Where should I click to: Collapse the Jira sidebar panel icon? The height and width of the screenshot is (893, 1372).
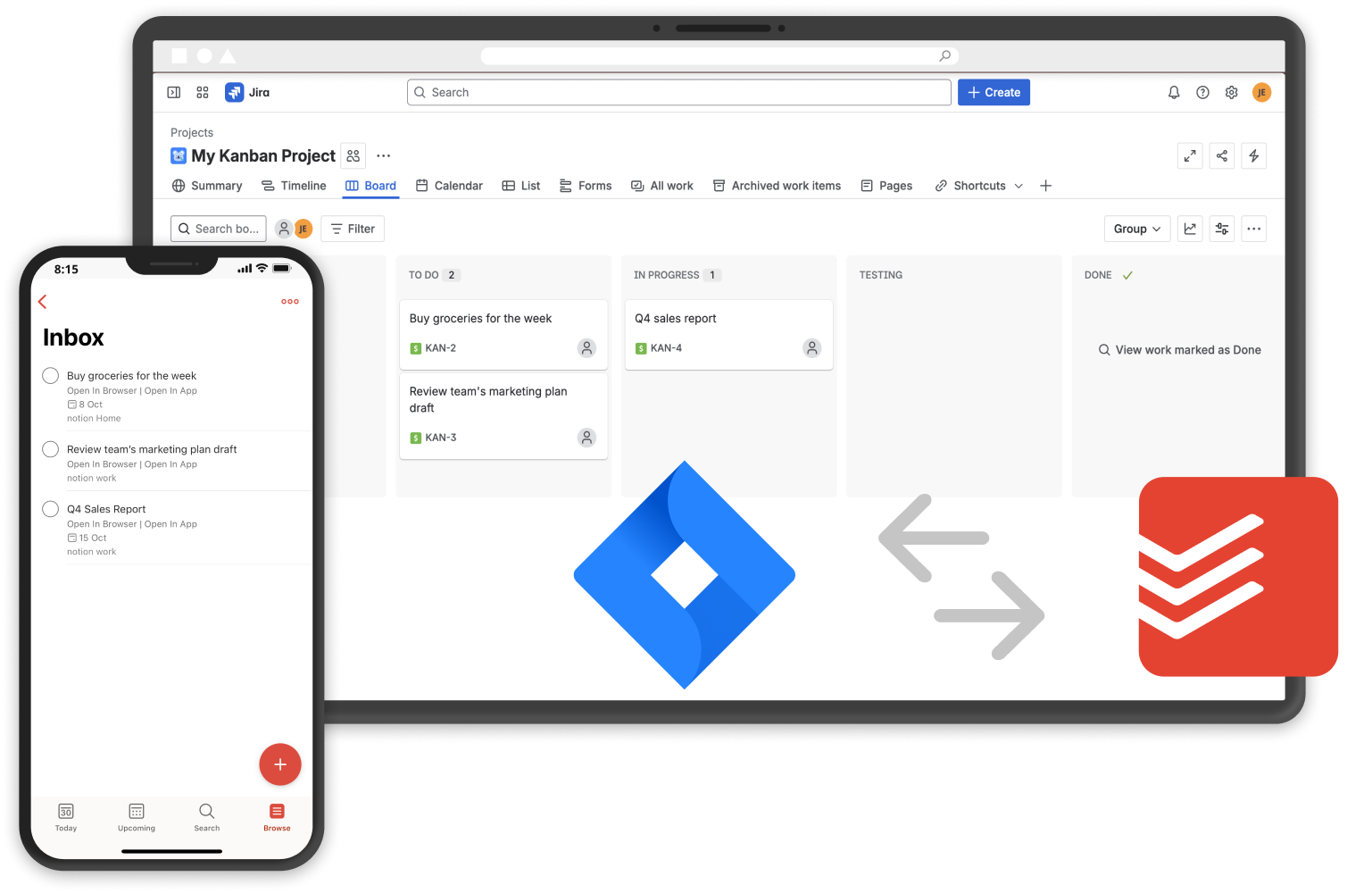pos(174,92)
